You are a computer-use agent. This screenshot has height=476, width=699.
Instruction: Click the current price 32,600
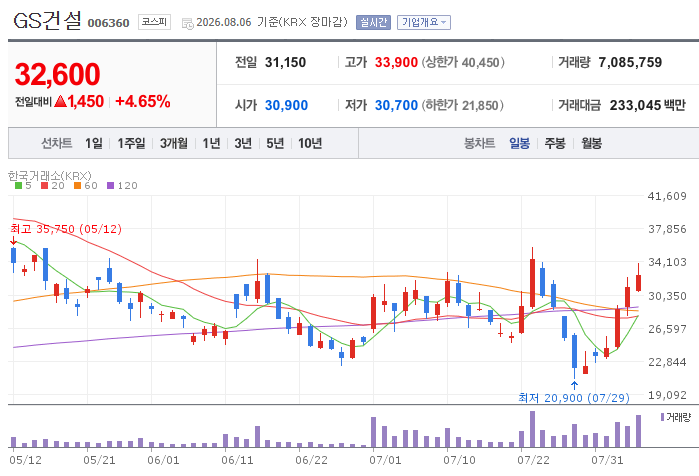[x=58, y=74]
